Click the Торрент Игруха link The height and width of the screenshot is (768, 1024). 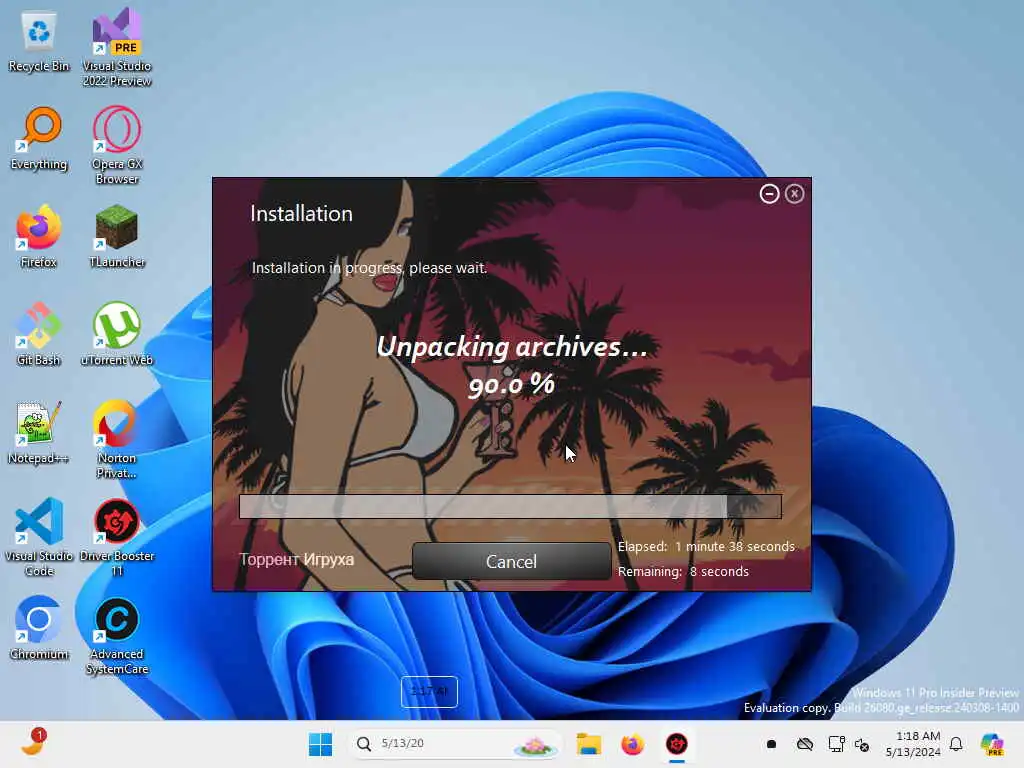(296, 560)
